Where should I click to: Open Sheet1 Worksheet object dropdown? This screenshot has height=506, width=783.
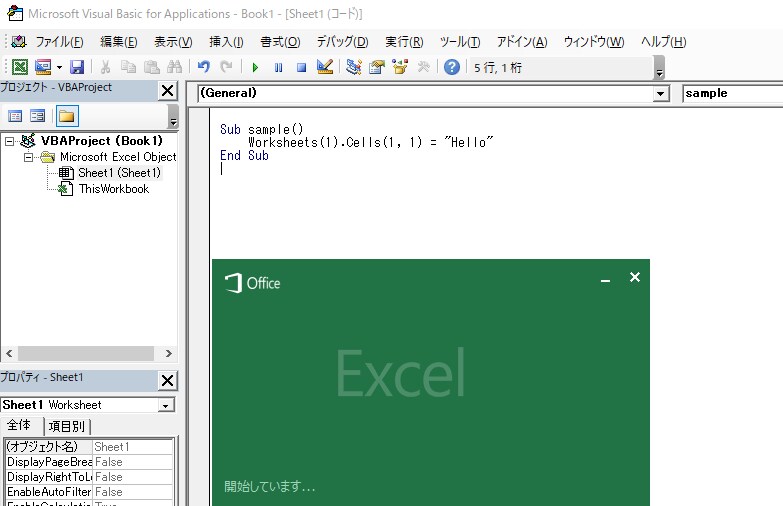point(165,405)
